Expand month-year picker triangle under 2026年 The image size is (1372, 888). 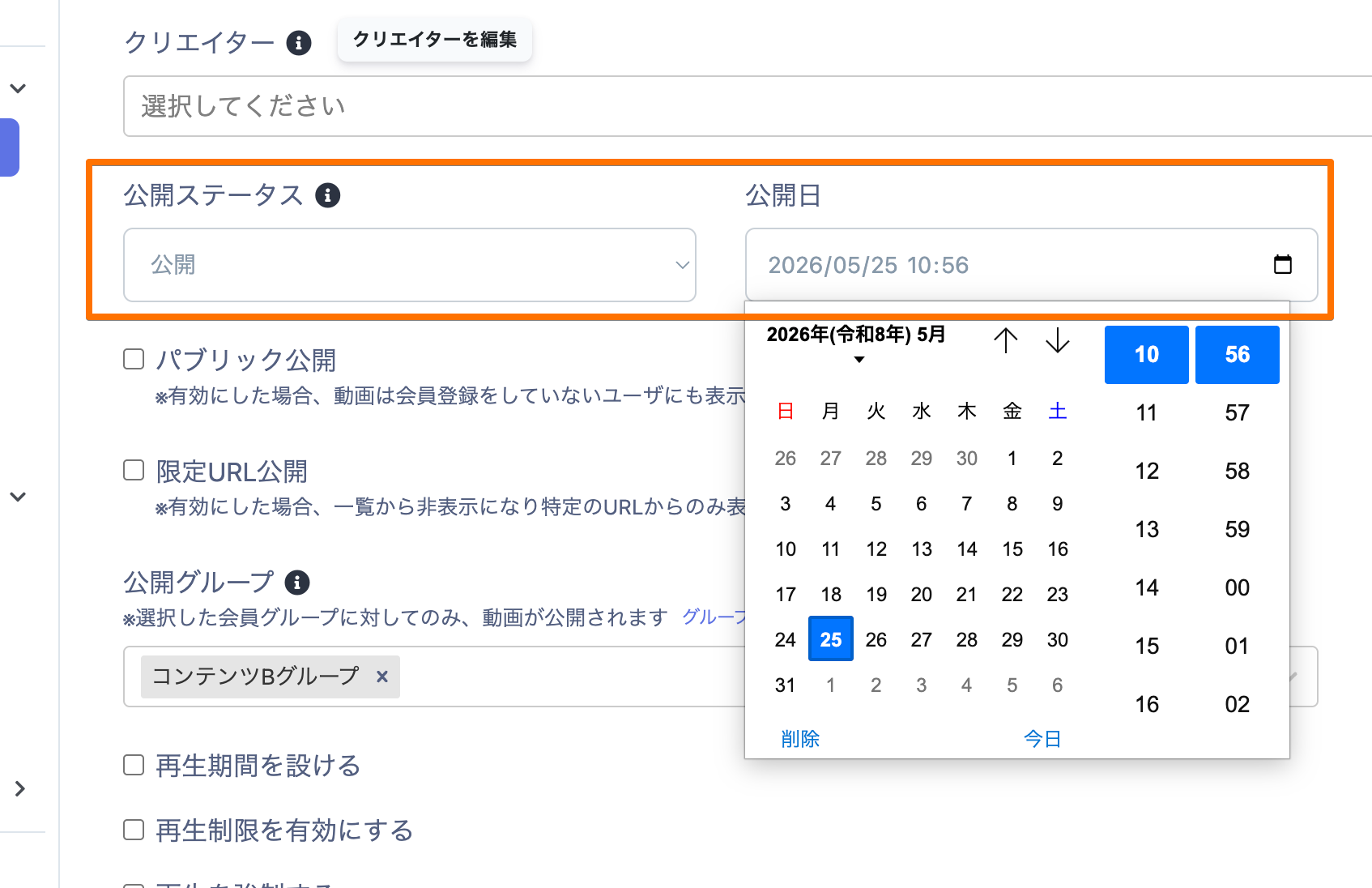859,360
